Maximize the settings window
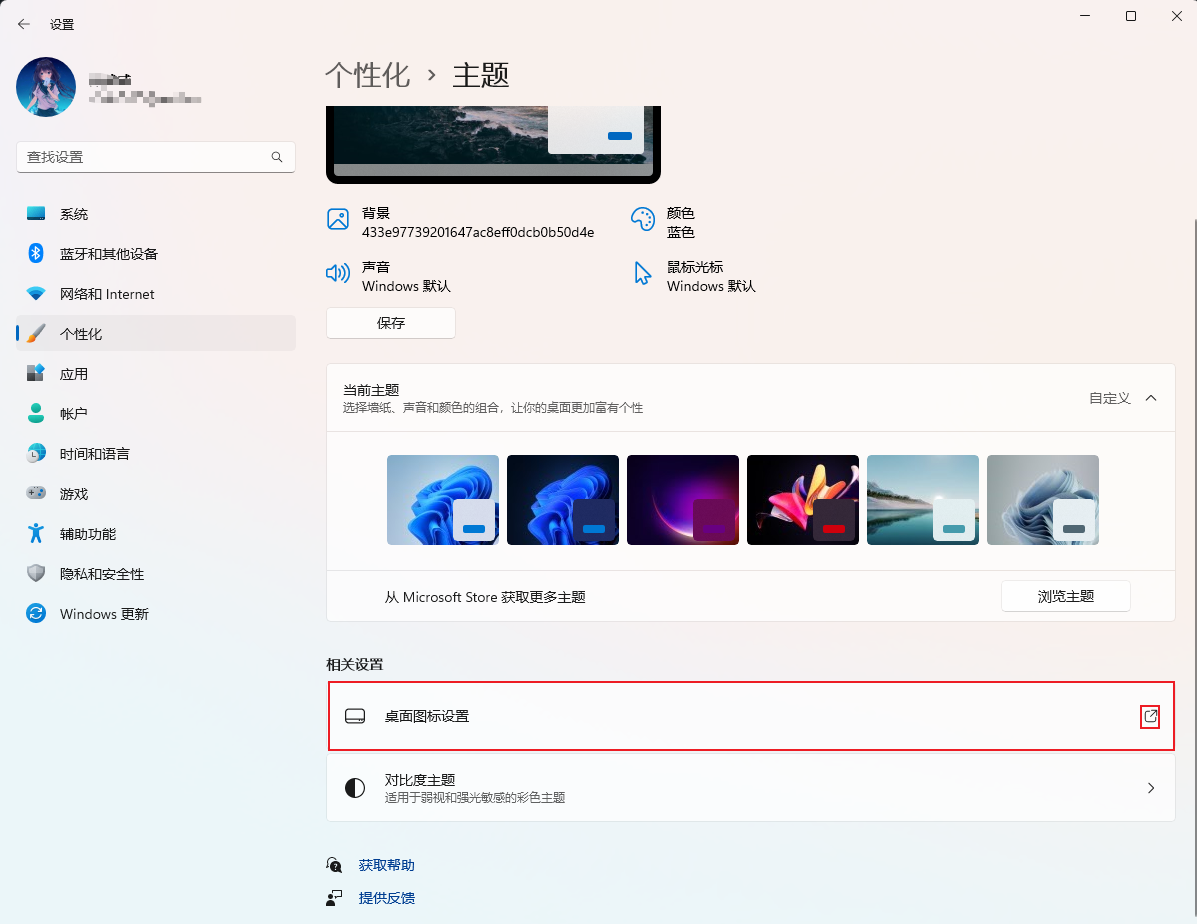Viewport: 1197px width, 924px height. coord(1131,16)
